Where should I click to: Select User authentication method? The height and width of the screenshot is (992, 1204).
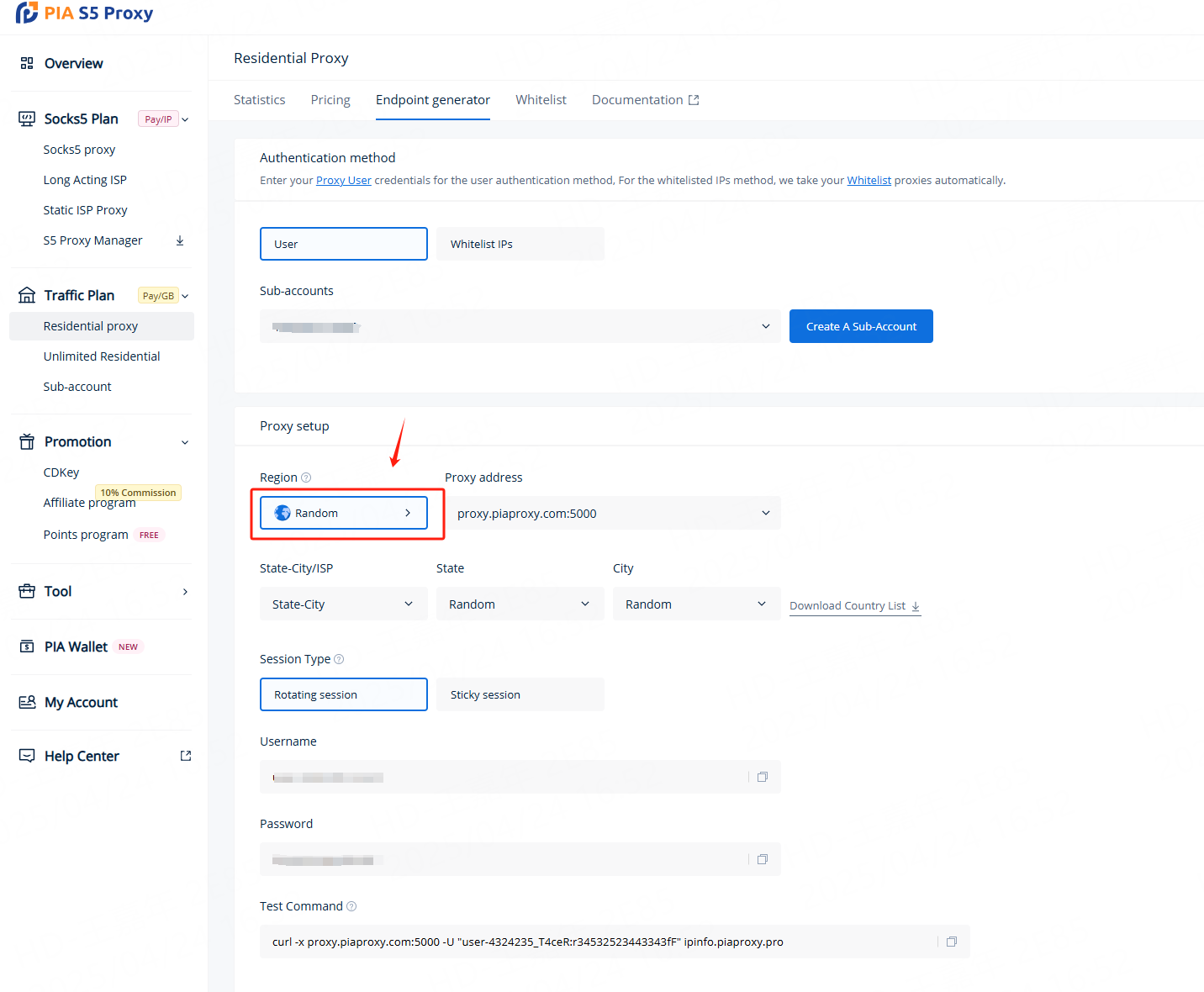(343, 244)
